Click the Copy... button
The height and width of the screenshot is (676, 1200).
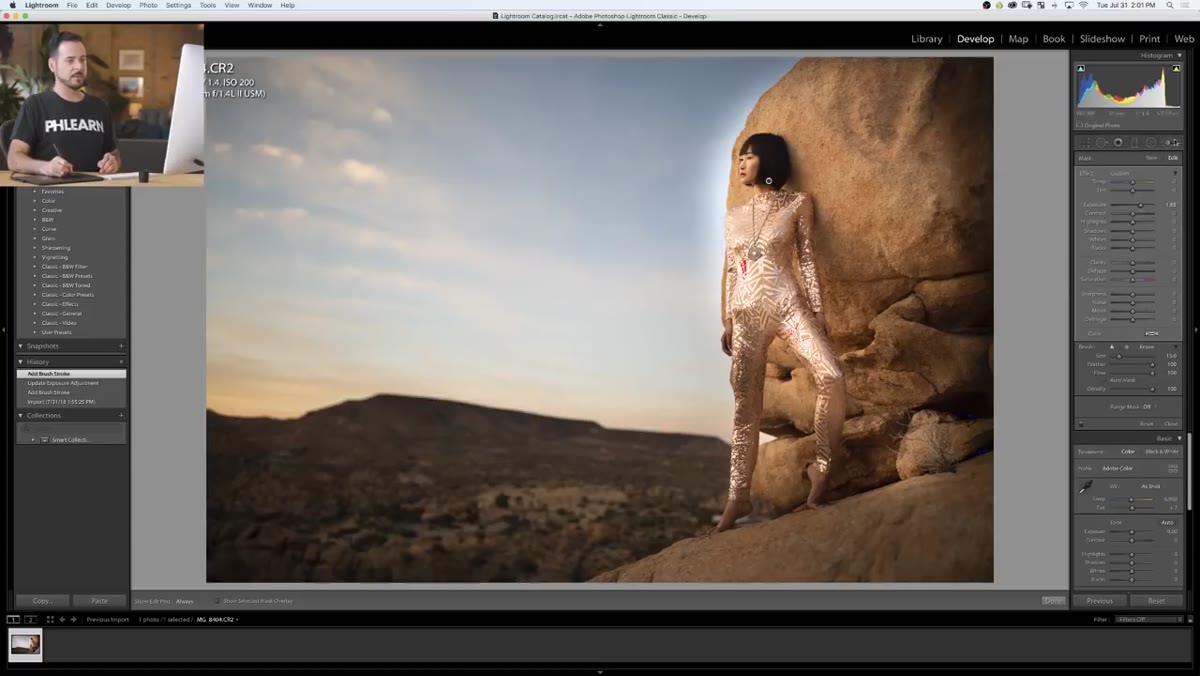pyautogui.click(x=42, y=601)
